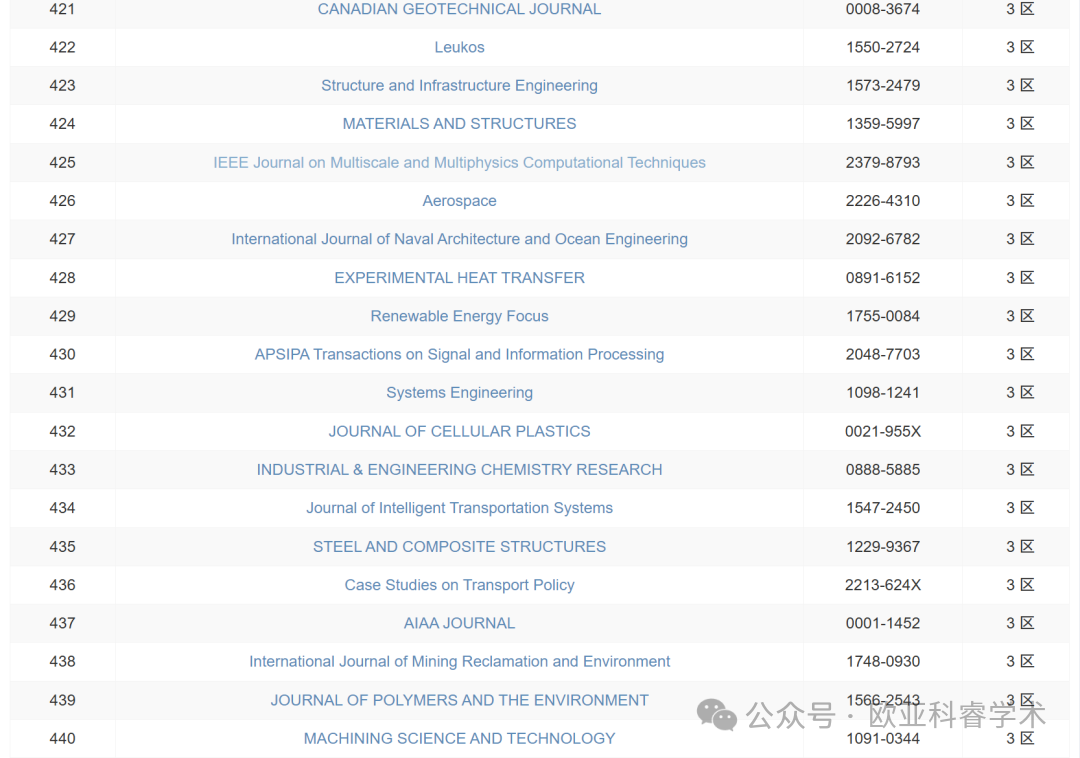Open Naval Architecture and Ocean Engineering journal link
The image size is (1080, 758).
459,239
